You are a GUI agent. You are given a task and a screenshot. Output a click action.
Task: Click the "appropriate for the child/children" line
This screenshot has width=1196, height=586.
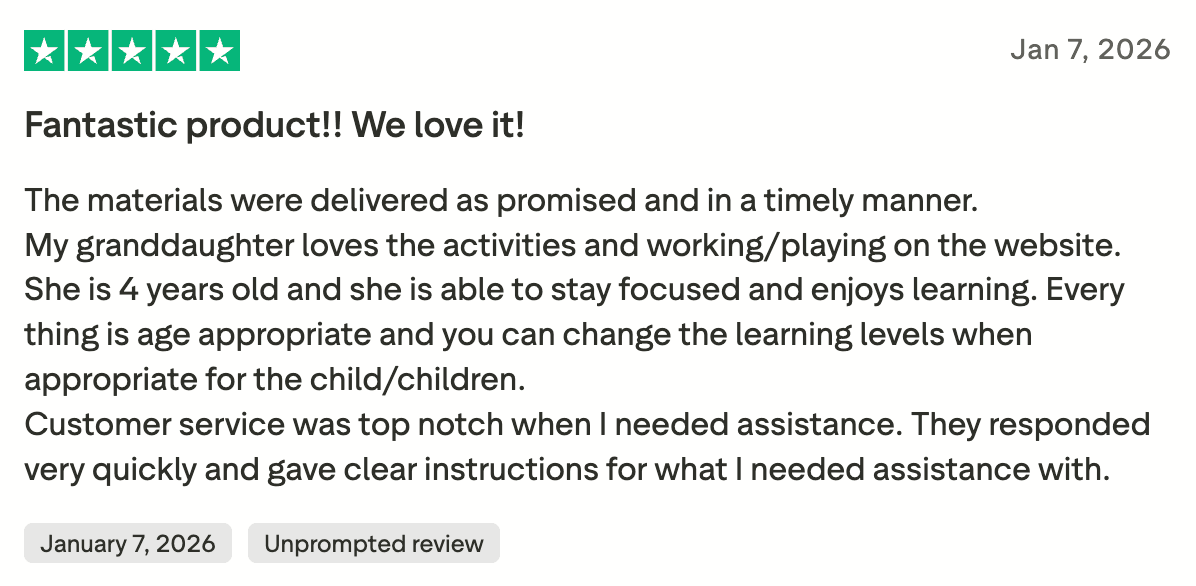tap(274, 380)
